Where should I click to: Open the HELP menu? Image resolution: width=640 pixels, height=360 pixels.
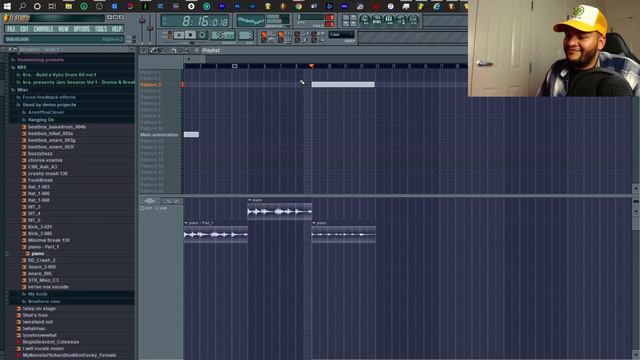tap(117, 29)
